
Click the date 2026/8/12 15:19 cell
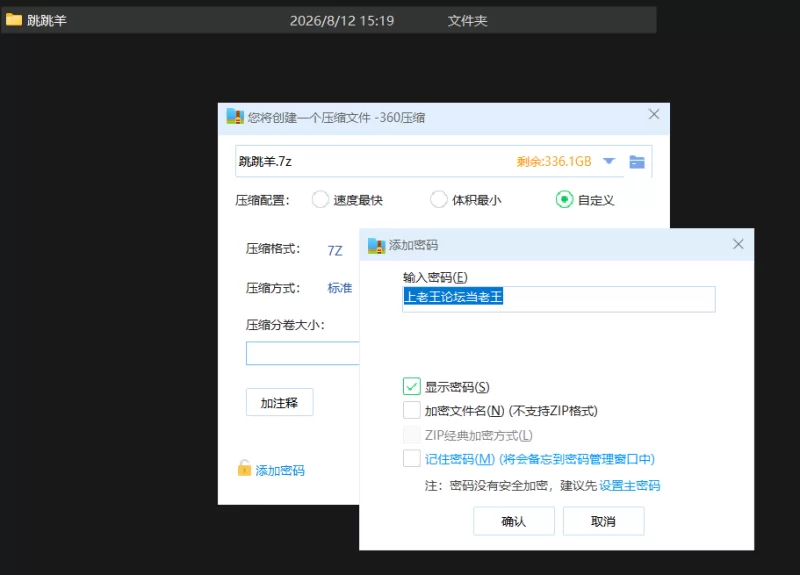(x=342, y=20)
